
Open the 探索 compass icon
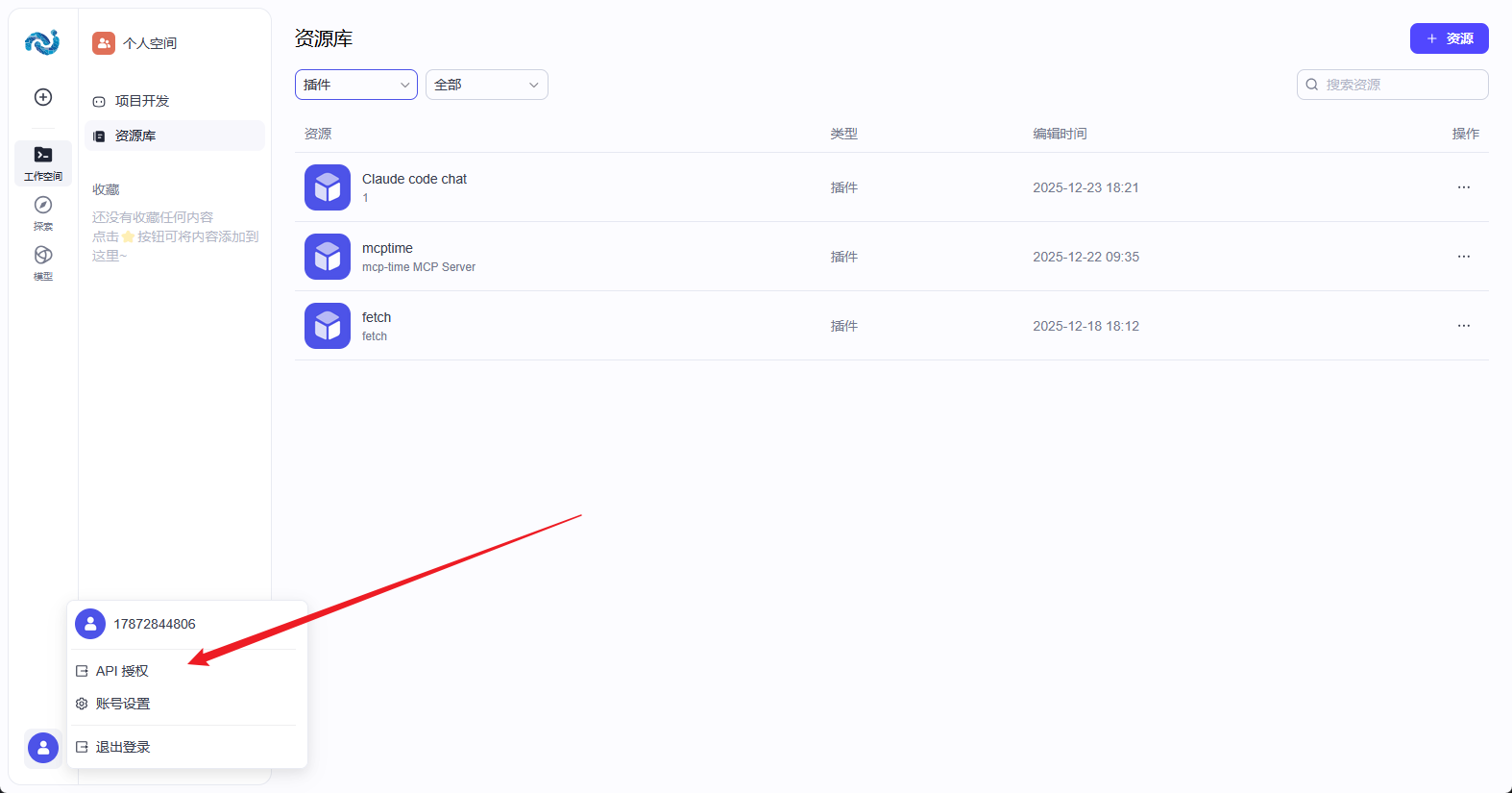(x=43, y=212)
